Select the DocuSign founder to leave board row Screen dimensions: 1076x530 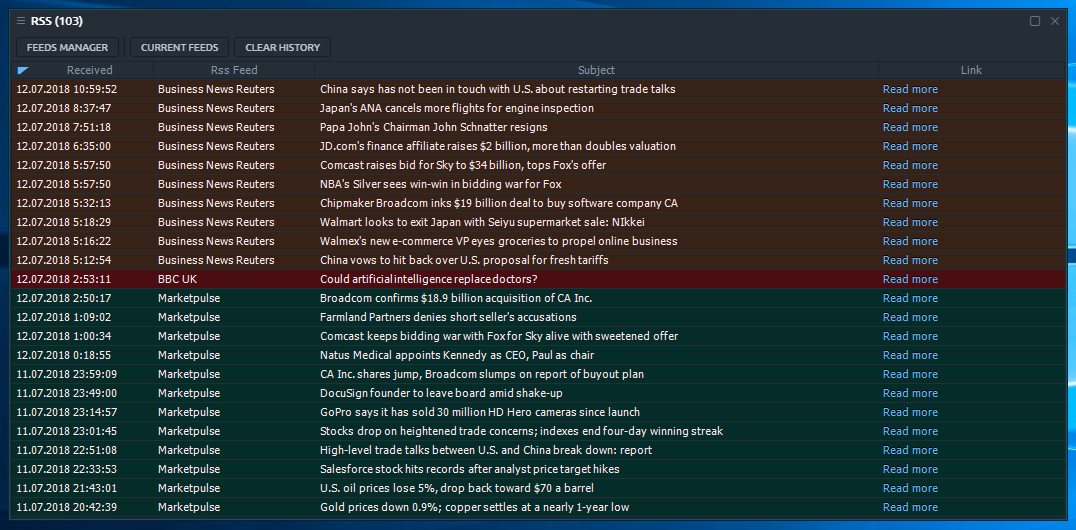tap(441, 393)
